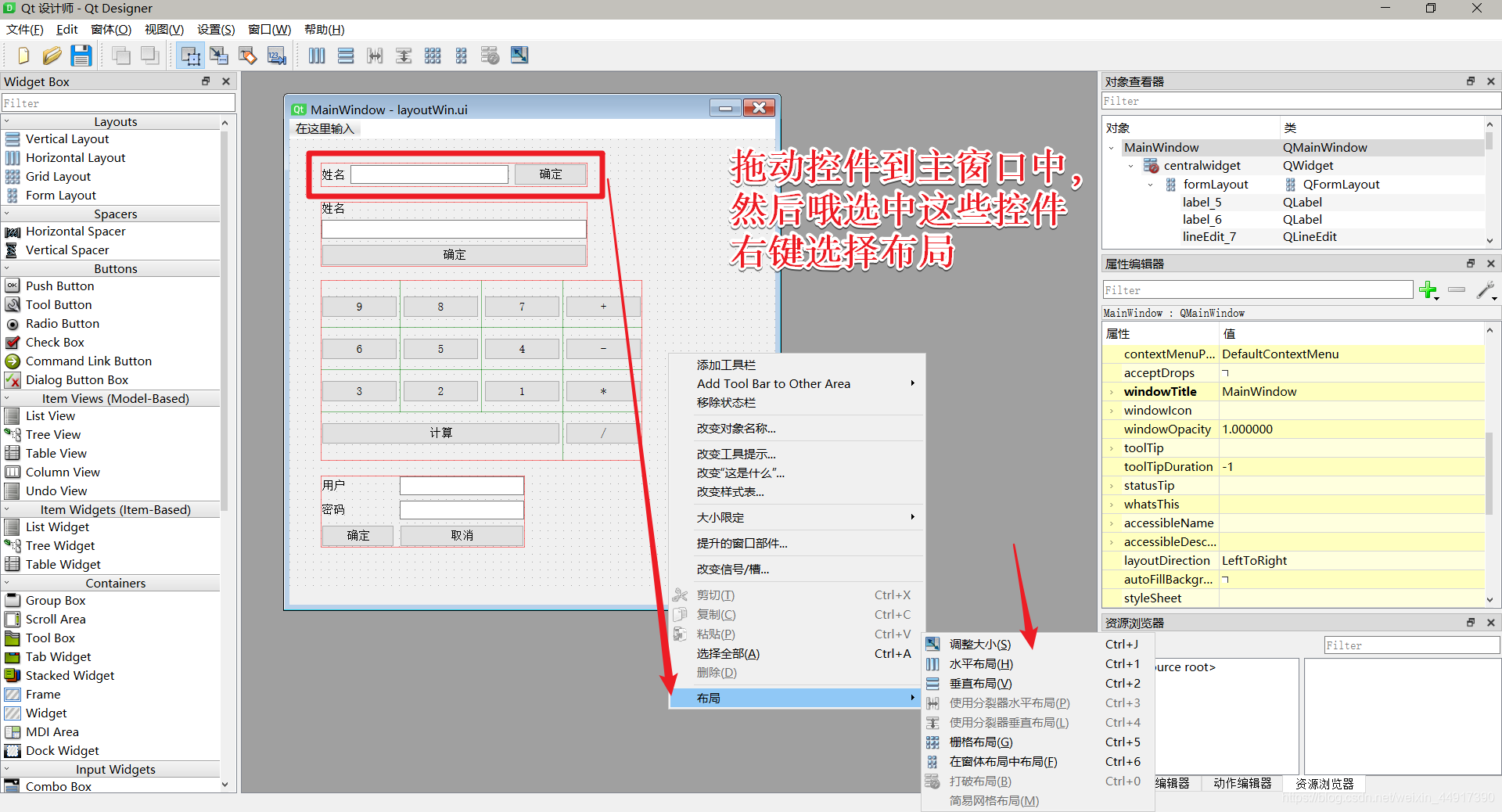The width and height of the screenshot is (1502, 812).
Task: Open a form file using folder icon
Action: (52, 56)
